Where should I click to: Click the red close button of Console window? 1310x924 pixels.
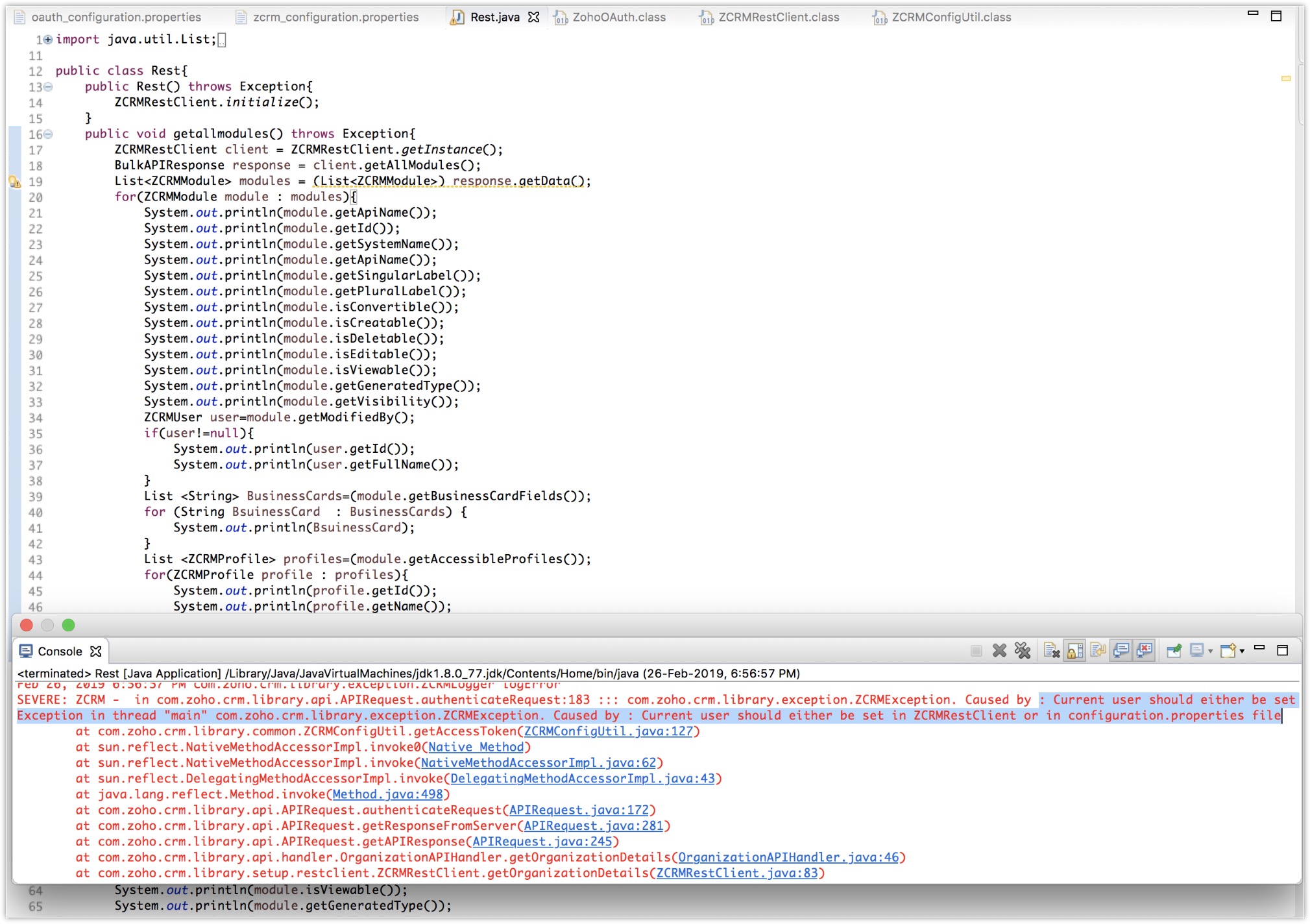(27, 625)
